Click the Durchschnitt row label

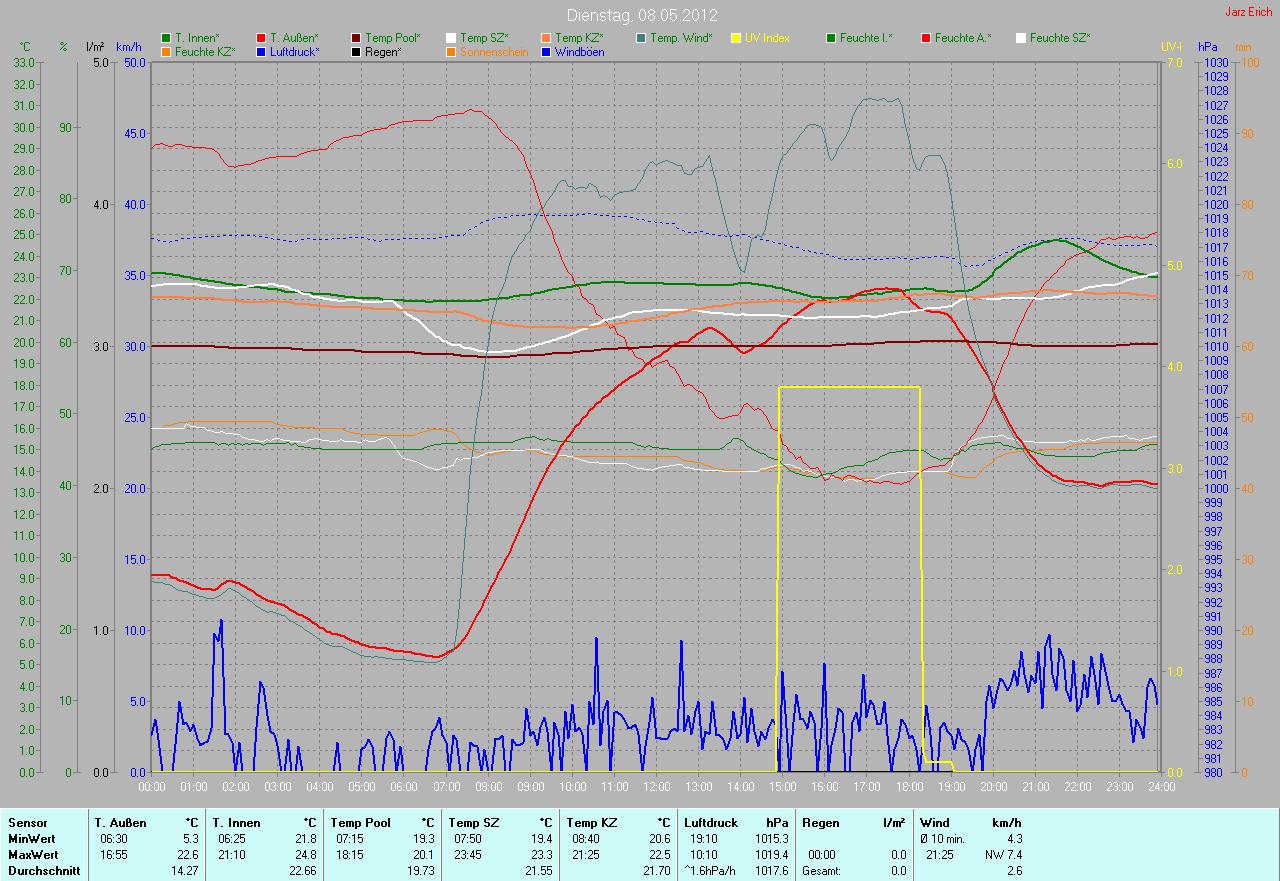tap(42, 871)
